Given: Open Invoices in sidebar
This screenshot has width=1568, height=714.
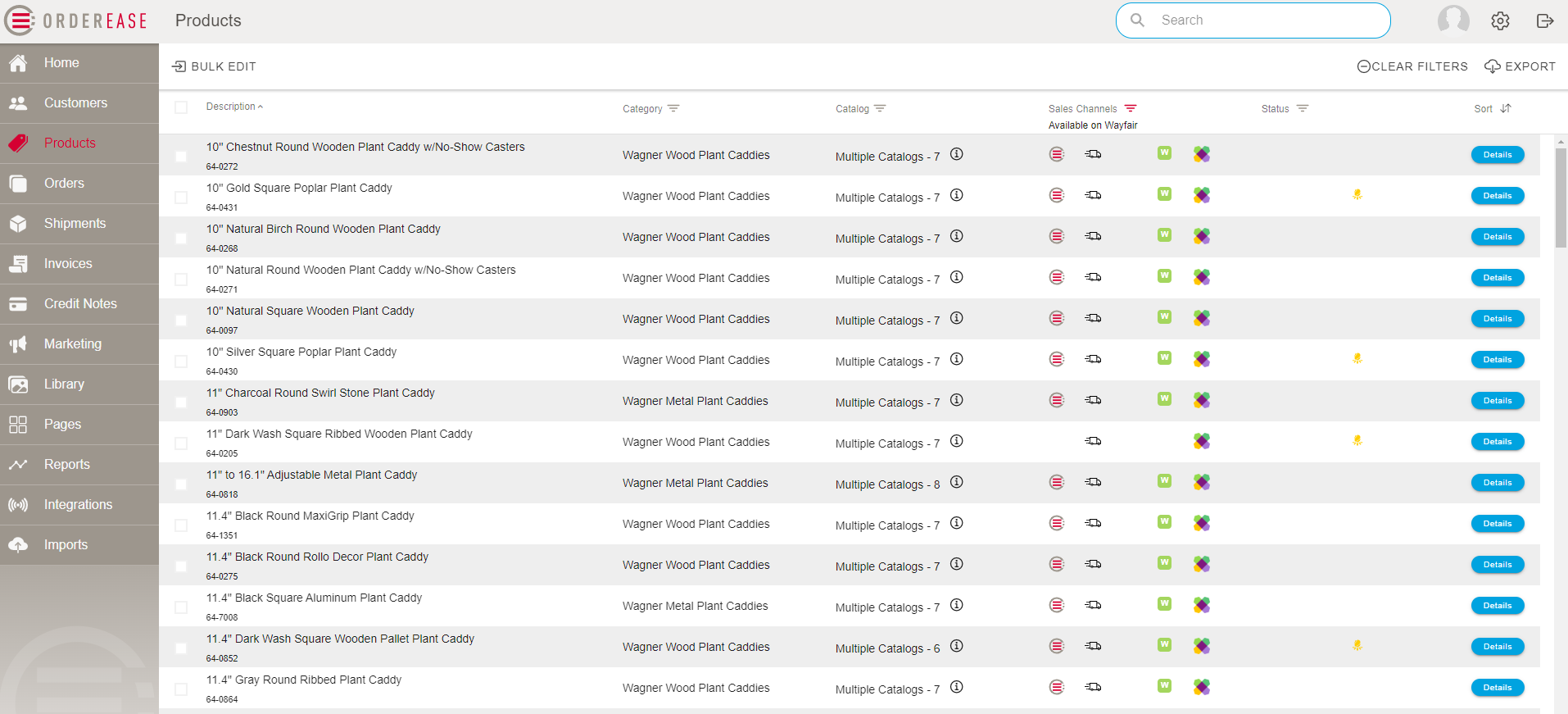Looking at the screenshot, I should click(x=79, y=264).
